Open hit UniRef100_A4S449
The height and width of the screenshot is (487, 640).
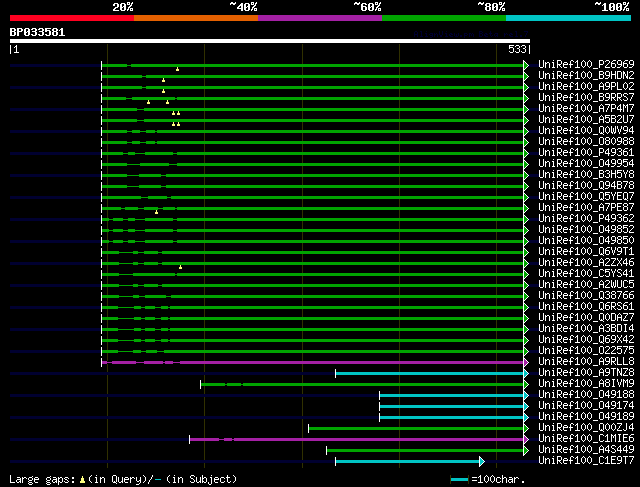pos(586,450)
